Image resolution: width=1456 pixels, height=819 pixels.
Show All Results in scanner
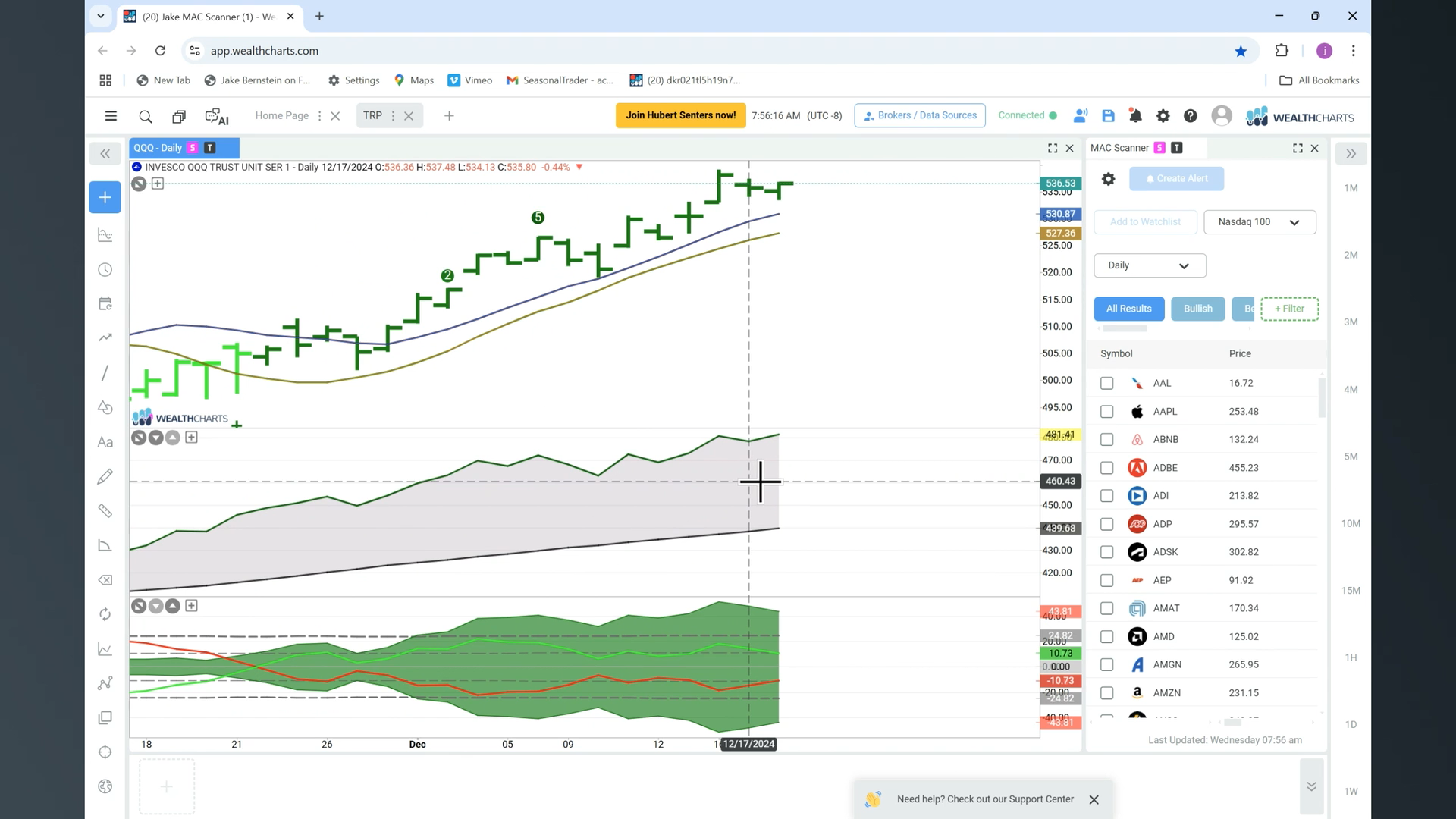pyautogui.click(x=1129, y=309)
